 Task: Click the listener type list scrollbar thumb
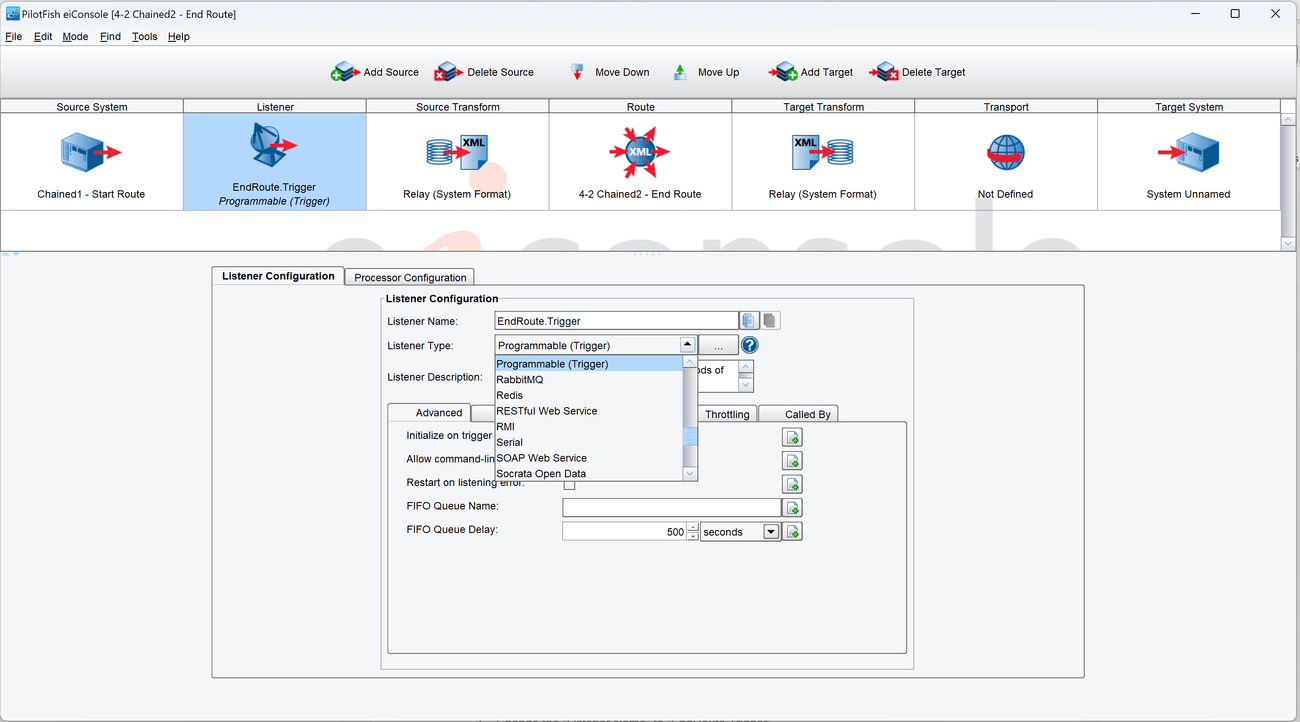tap(690, 436)
